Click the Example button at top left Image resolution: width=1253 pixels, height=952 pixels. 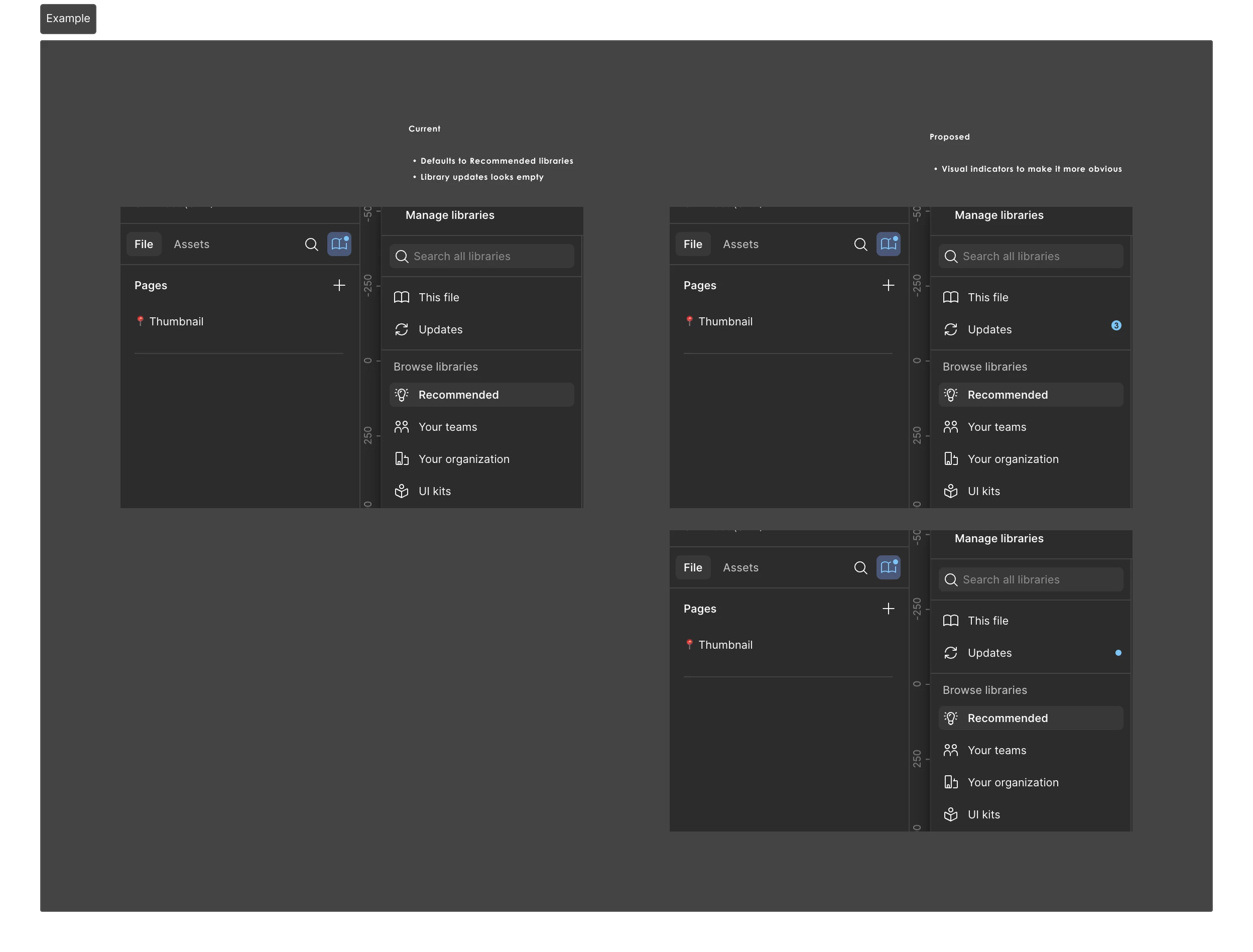68,19
